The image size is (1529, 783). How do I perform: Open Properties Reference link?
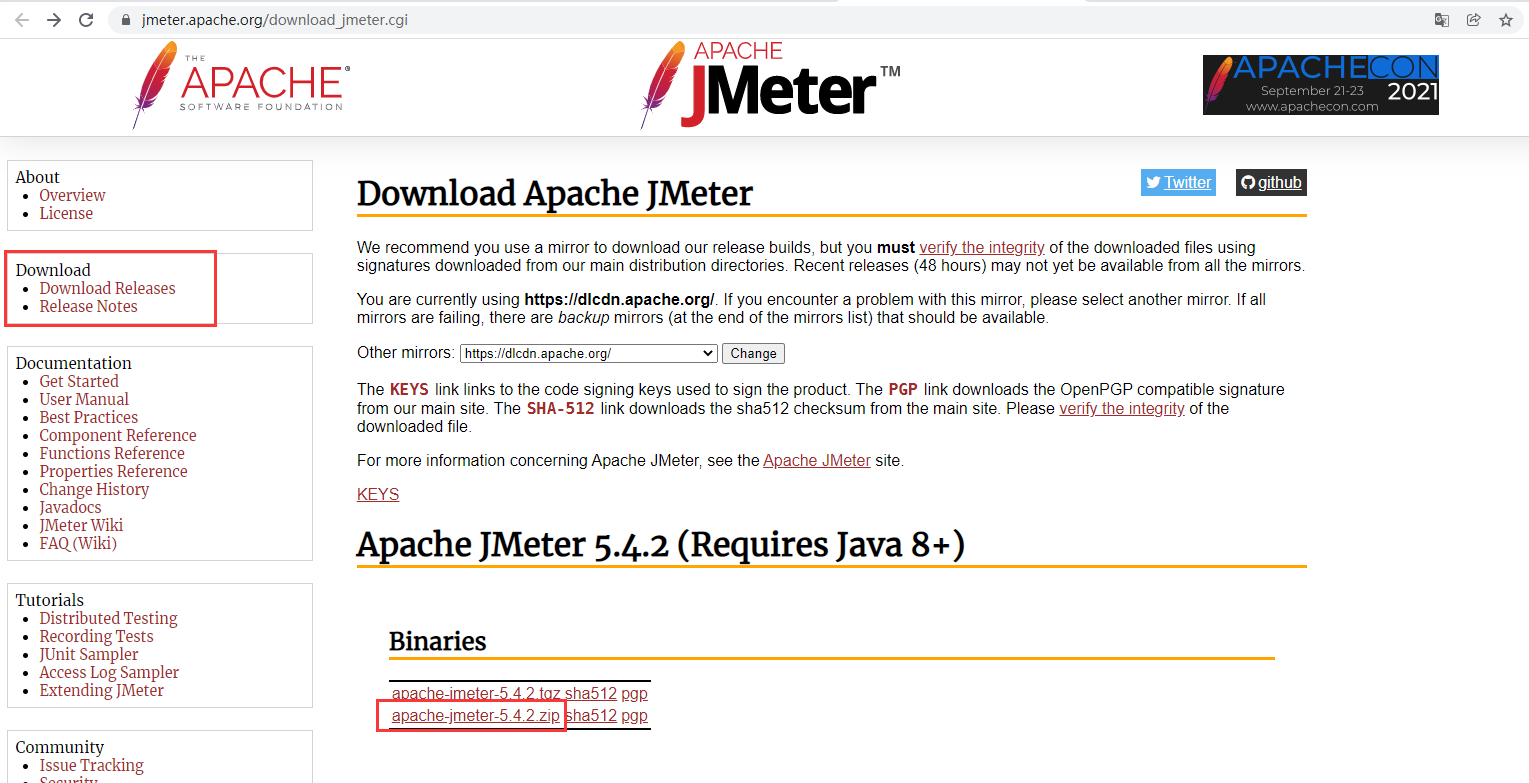point(113,471)
